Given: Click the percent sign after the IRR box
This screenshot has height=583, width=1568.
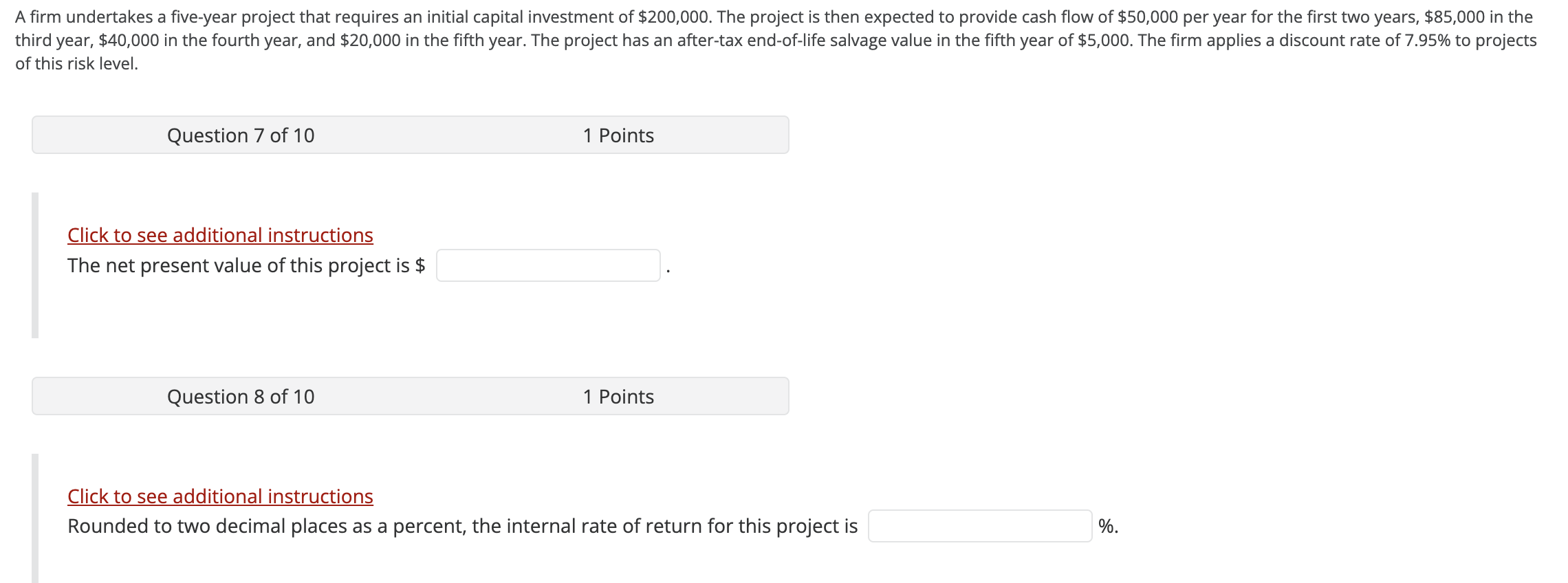Looking at the screenshot, I should (1109, 526).
